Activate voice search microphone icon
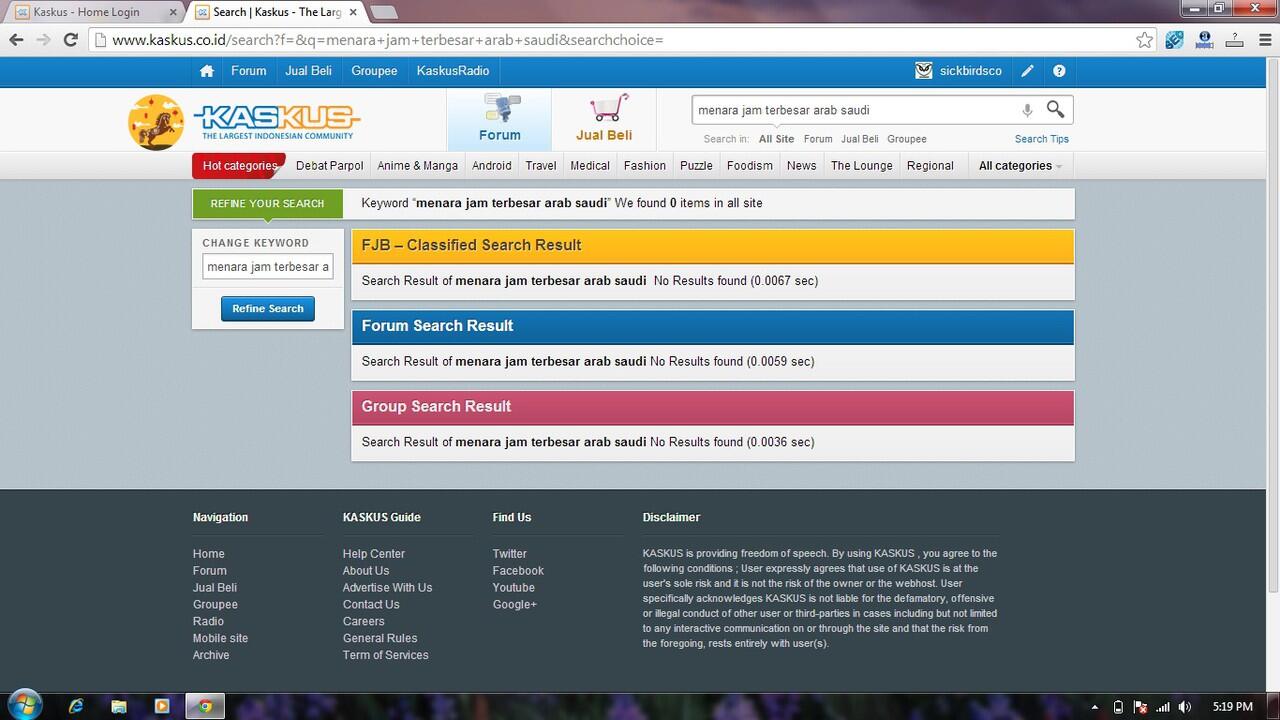Image resolution: width=1280 pixels, height=720 pixels. pyautogui.click(x=1026, y=110)
